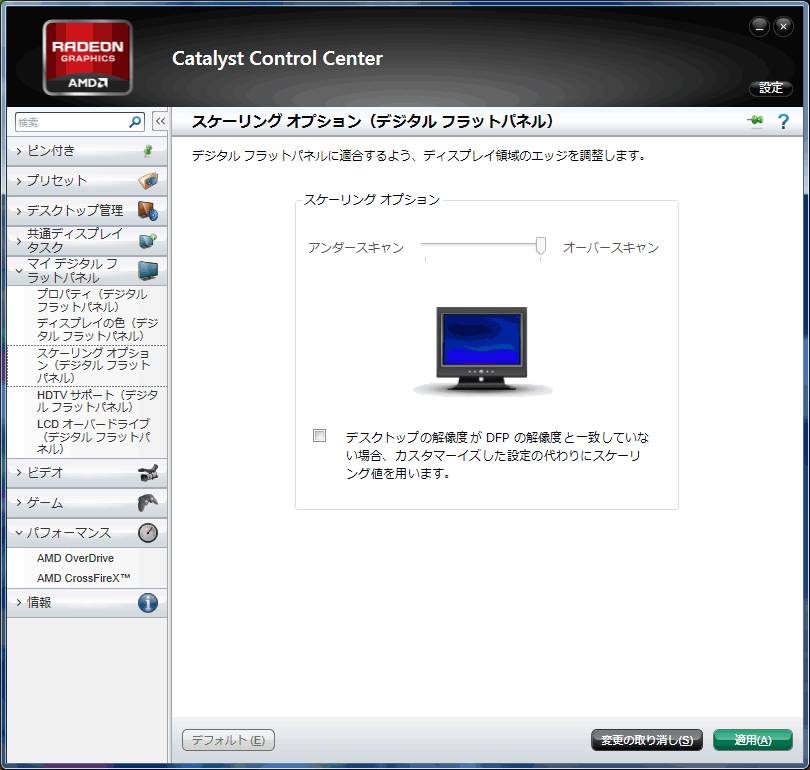This screenshot has height=770, width=810.
Task: Expand the プリセット section arrow
Action: click(19, 181)
